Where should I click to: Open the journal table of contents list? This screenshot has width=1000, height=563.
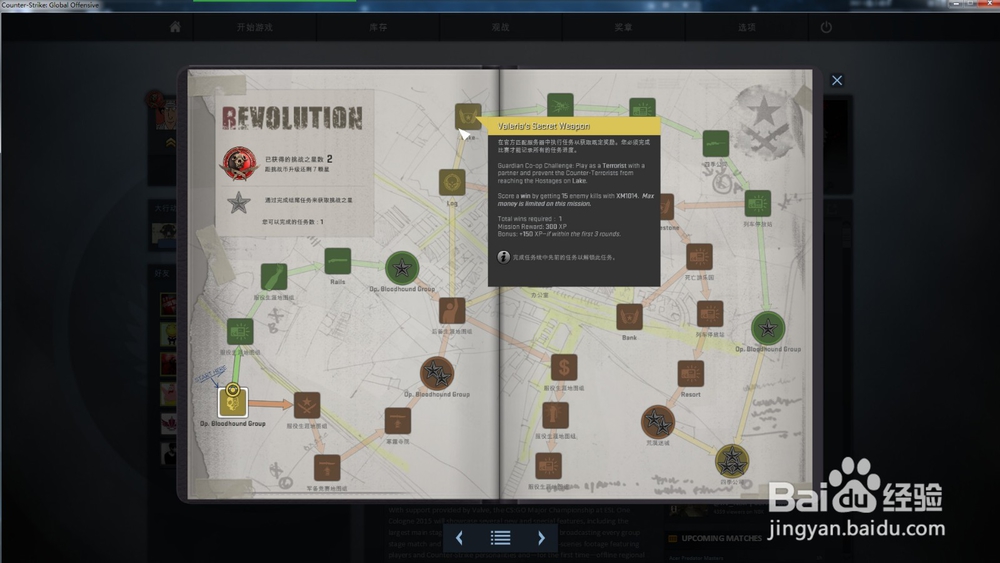point(501,538)
